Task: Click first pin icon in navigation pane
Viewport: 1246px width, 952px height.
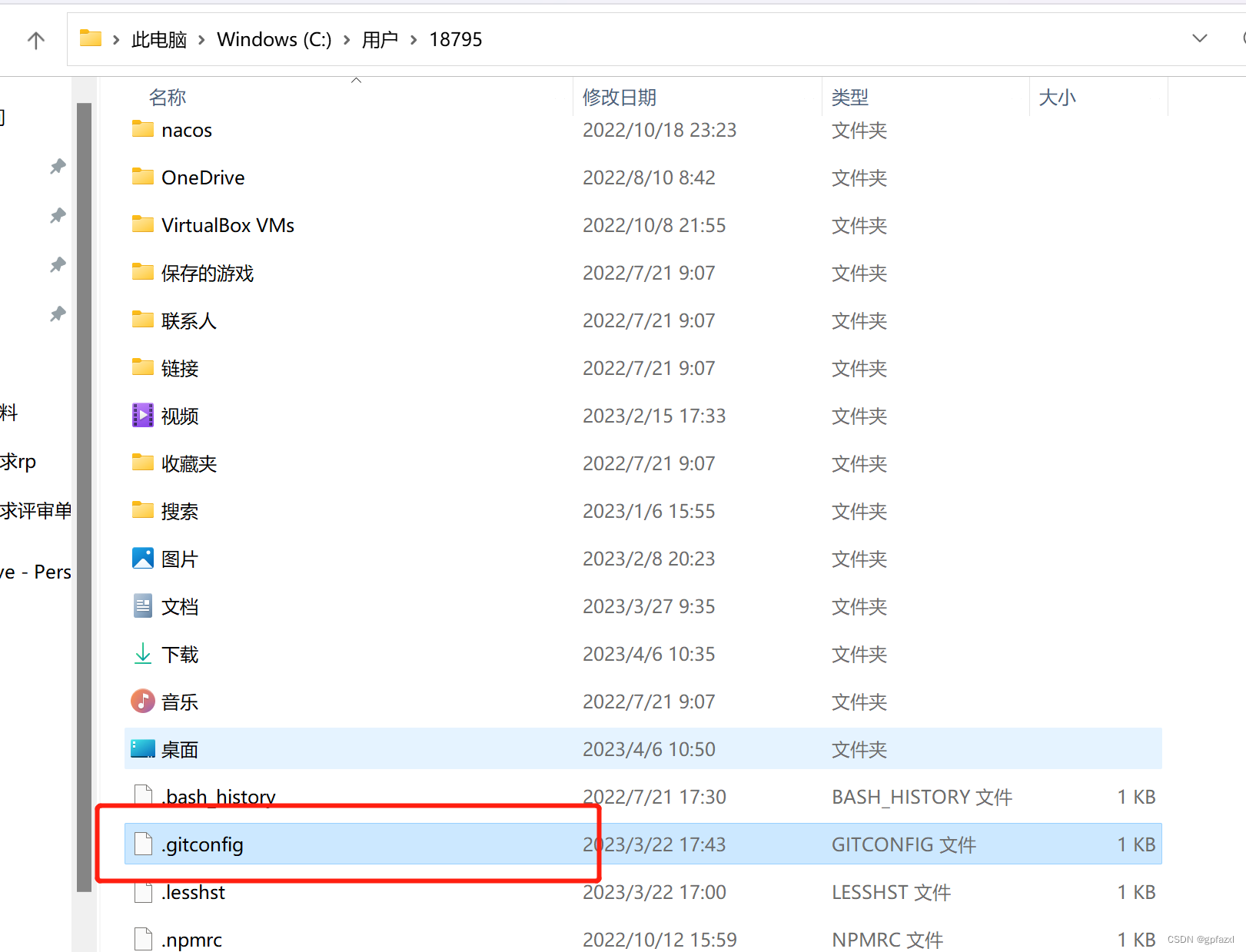Action: tap(58, 166)
